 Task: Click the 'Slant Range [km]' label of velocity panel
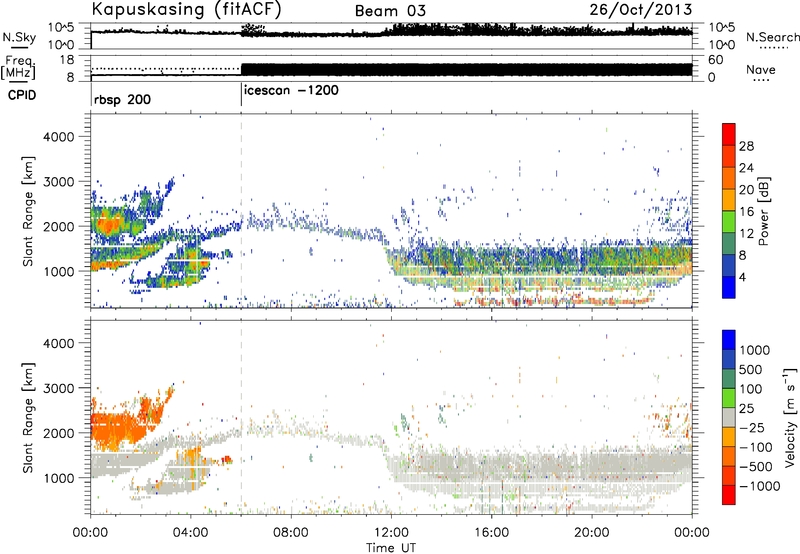click(29, 418)
